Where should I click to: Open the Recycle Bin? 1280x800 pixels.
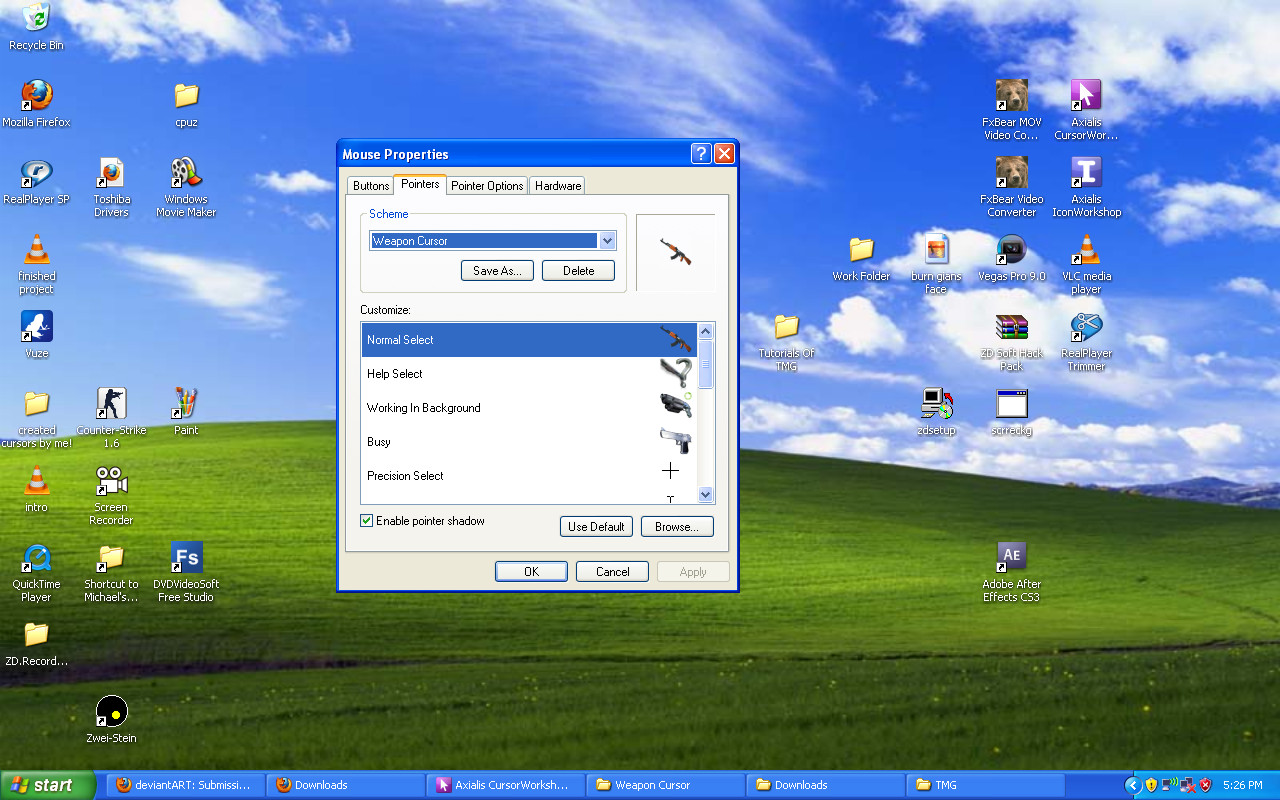36,18
